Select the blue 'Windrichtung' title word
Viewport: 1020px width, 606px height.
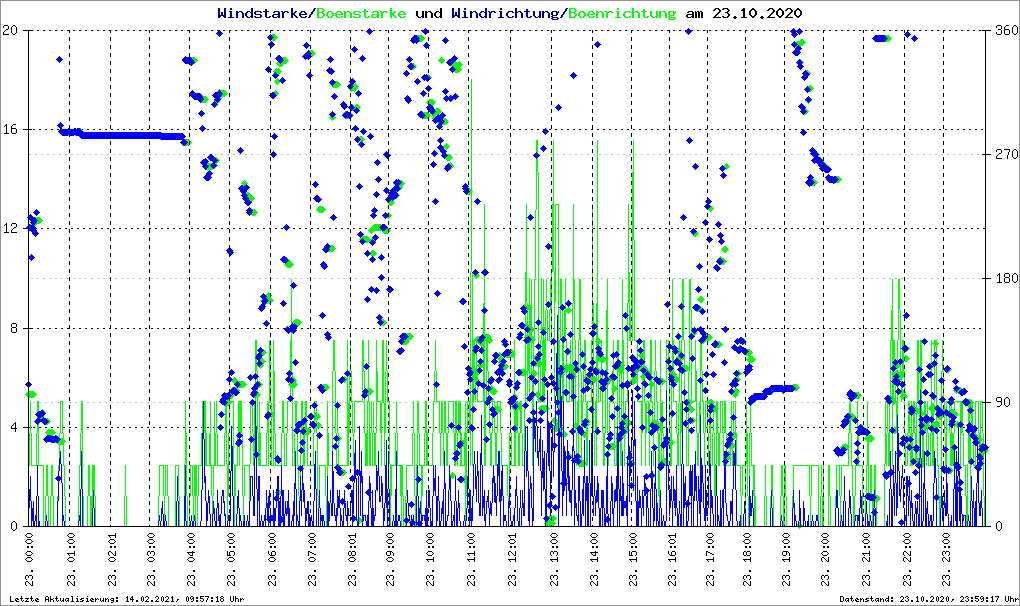[505, 14]
